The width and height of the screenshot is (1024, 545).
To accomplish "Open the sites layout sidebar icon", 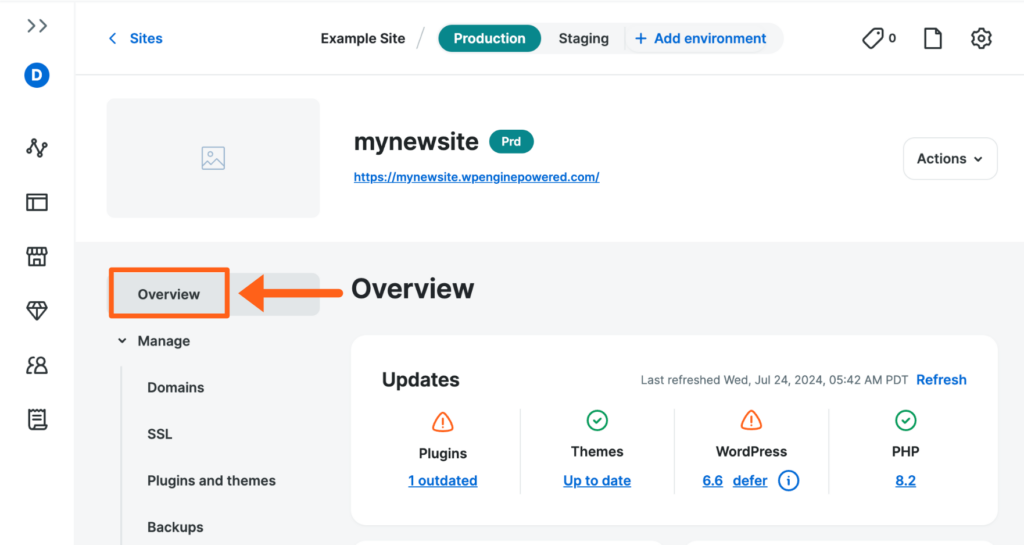I will 37,202.
